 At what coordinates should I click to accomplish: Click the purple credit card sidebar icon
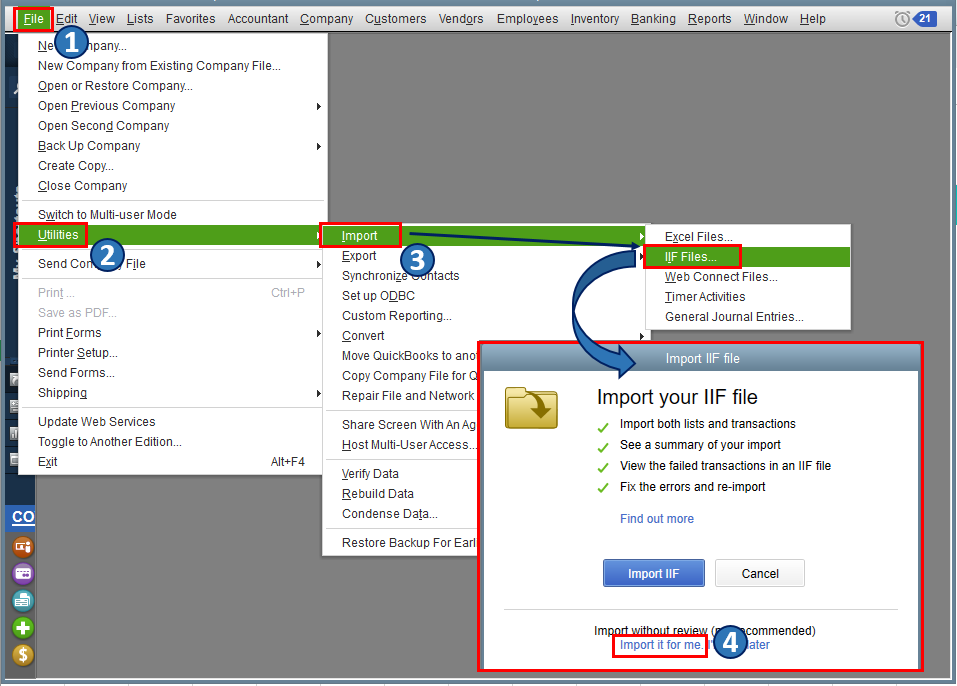point(23,573)
